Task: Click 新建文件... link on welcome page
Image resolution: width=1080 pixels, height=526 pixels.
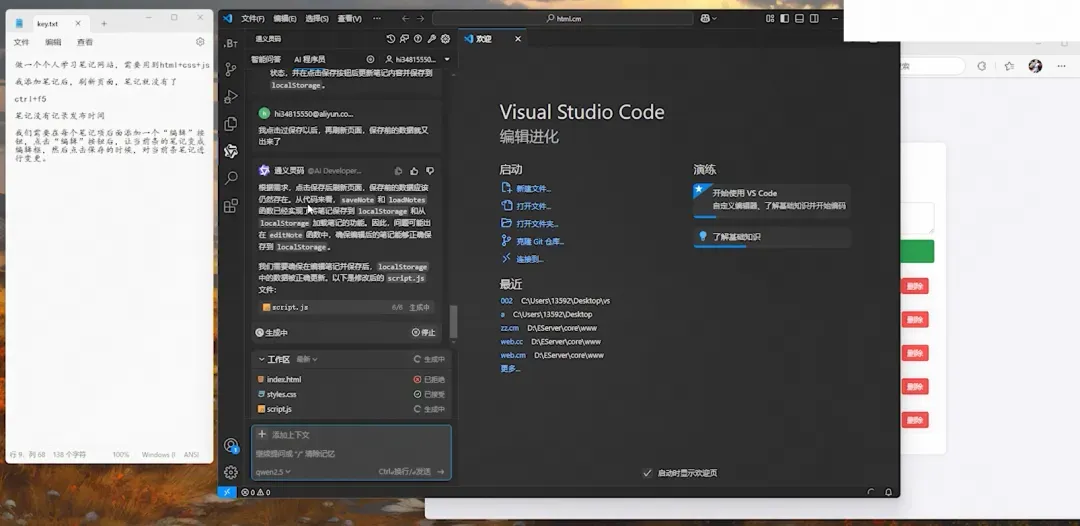Action: coord(533,189)
